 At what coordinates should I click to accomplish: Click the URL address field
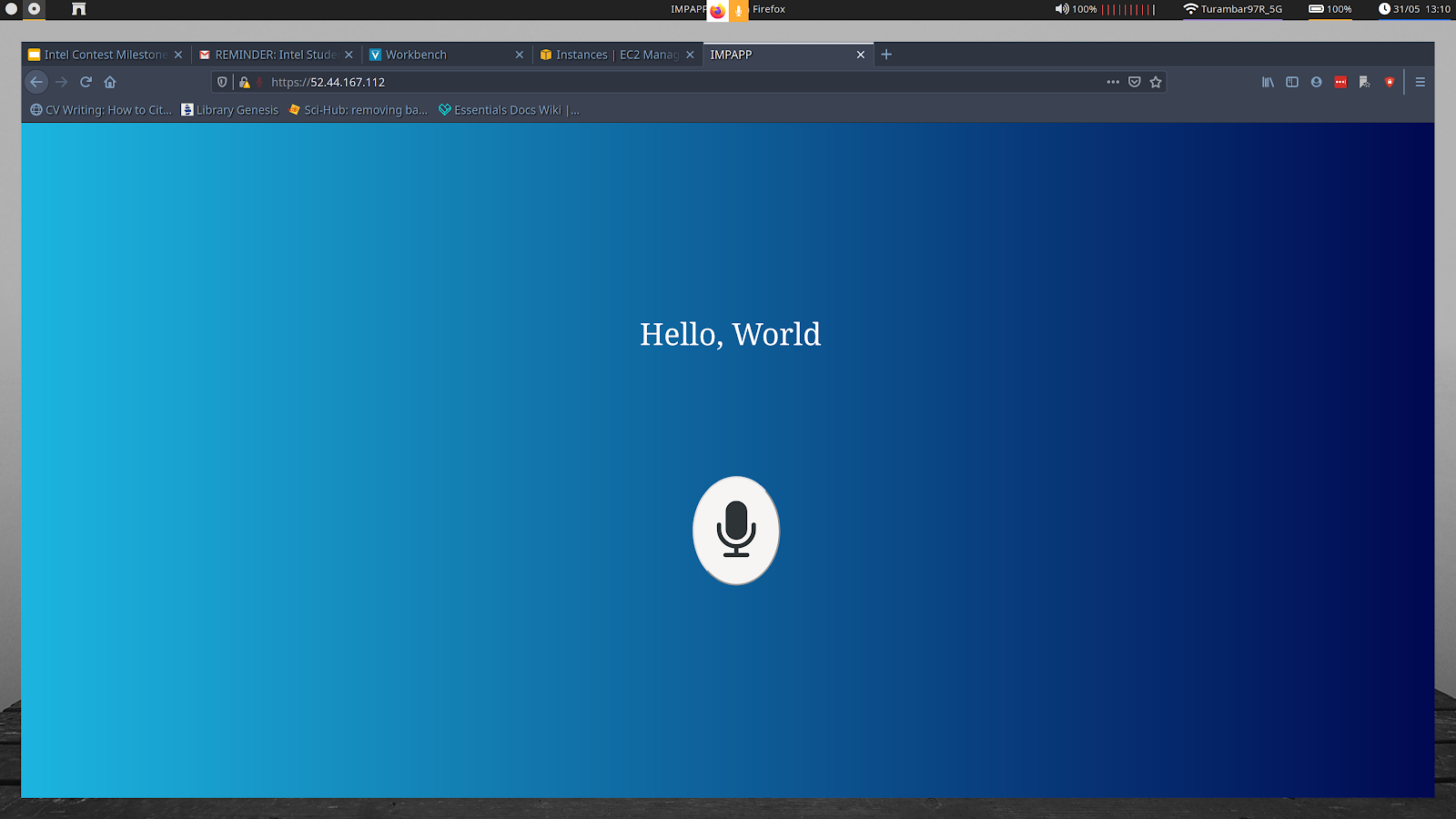click(637, 82)
